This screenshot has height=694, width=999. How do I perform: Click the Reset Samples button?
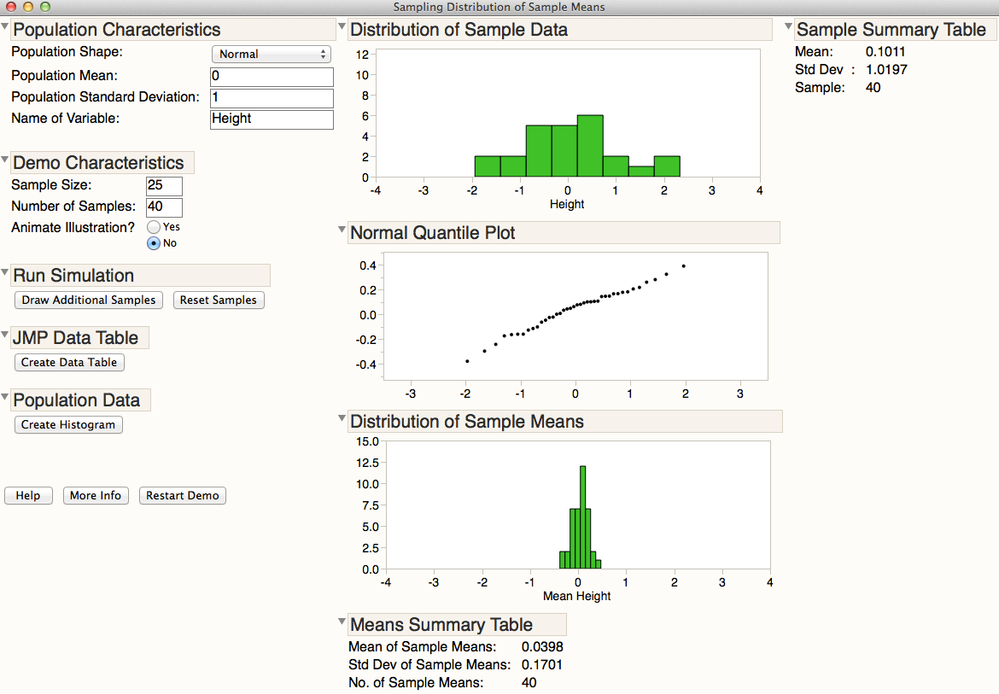[218, 300]
